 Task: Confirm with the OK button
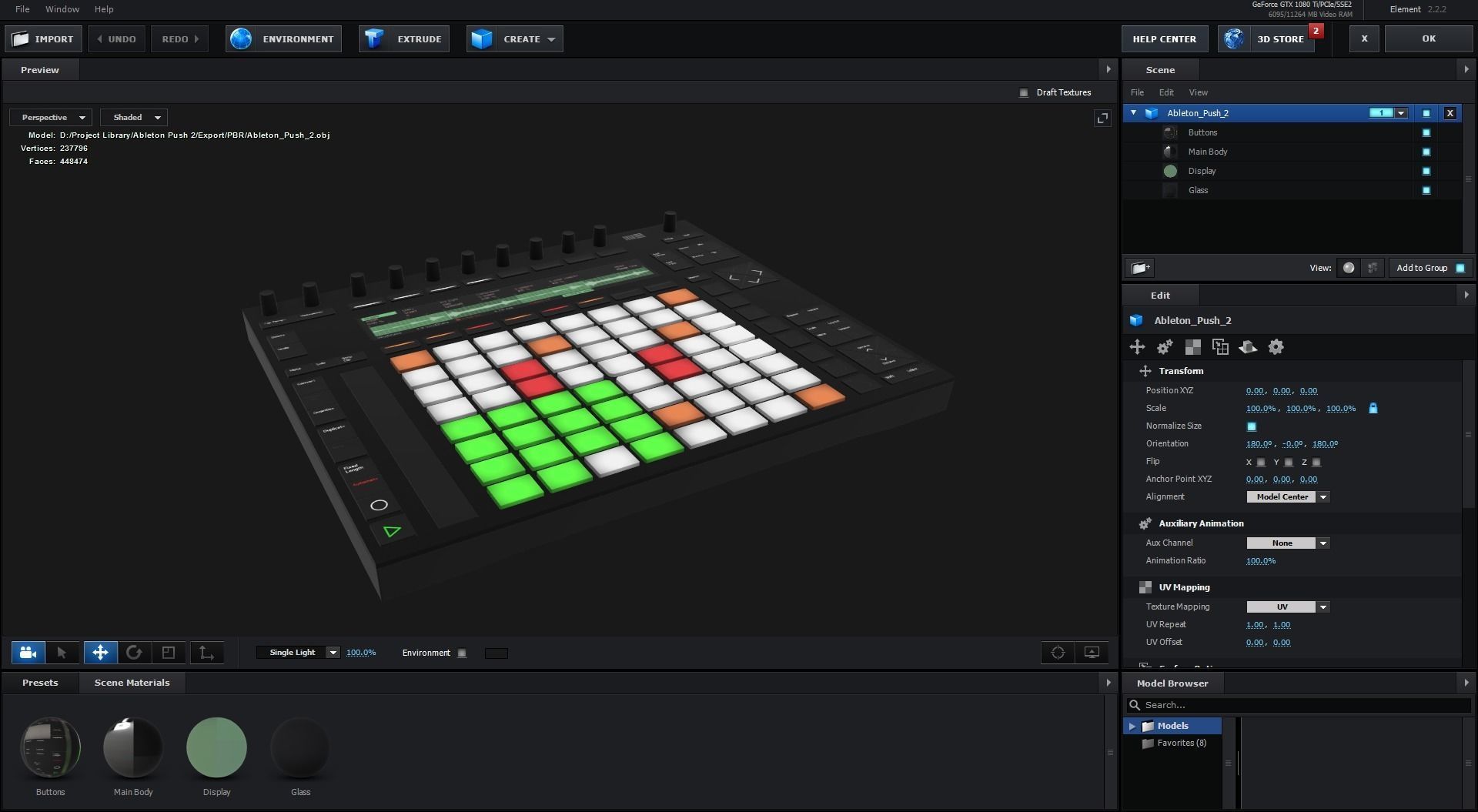click(1429, 38)
